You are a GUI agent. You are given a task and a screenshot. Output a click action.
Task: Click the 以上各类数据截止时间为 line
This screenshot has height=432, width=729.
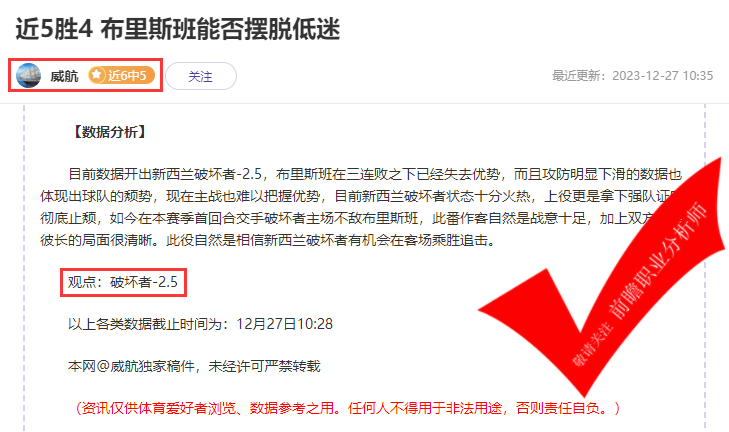[200, 324]
